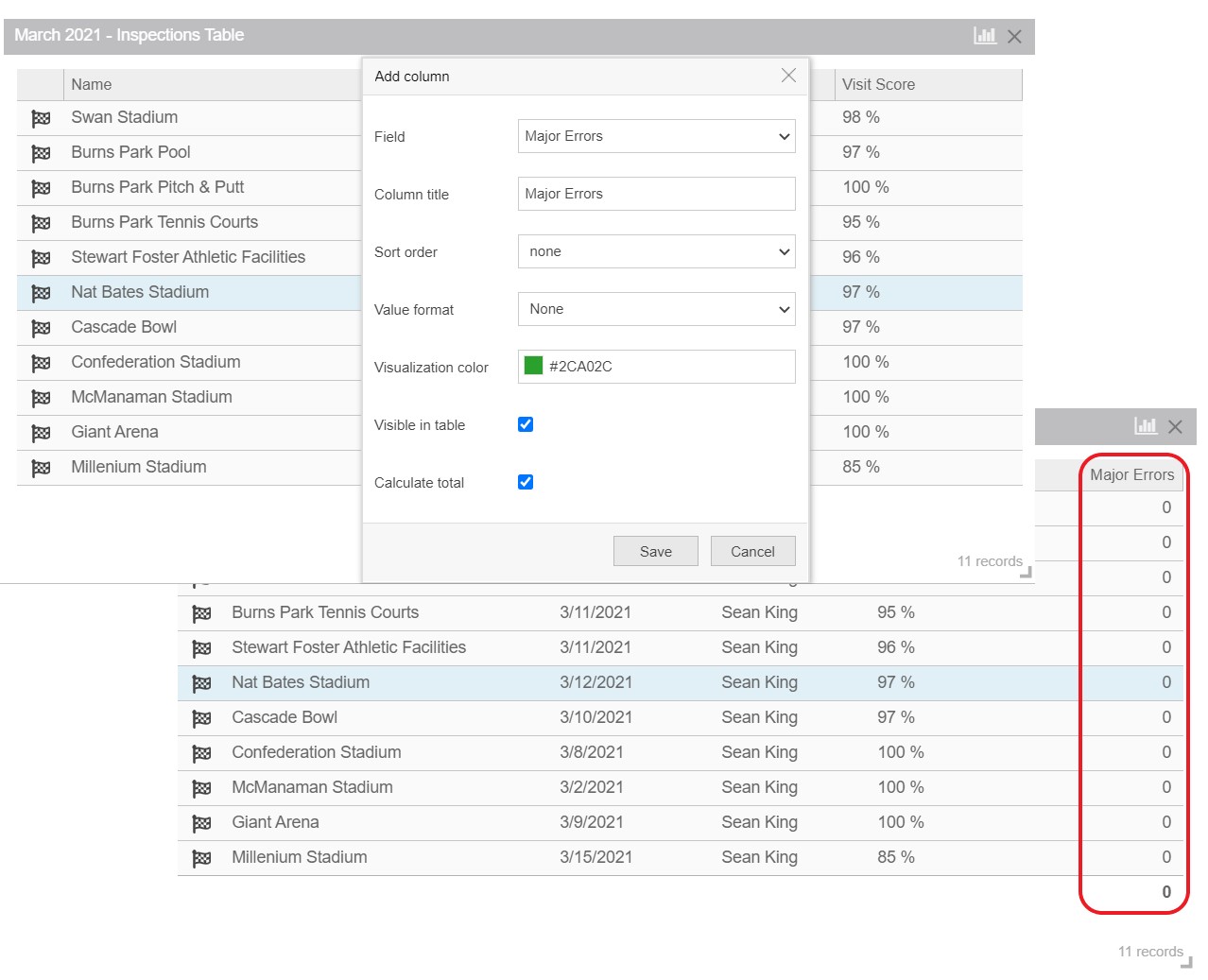Click the flag icon beside Cascade Bowl in top table

[41, 328]
